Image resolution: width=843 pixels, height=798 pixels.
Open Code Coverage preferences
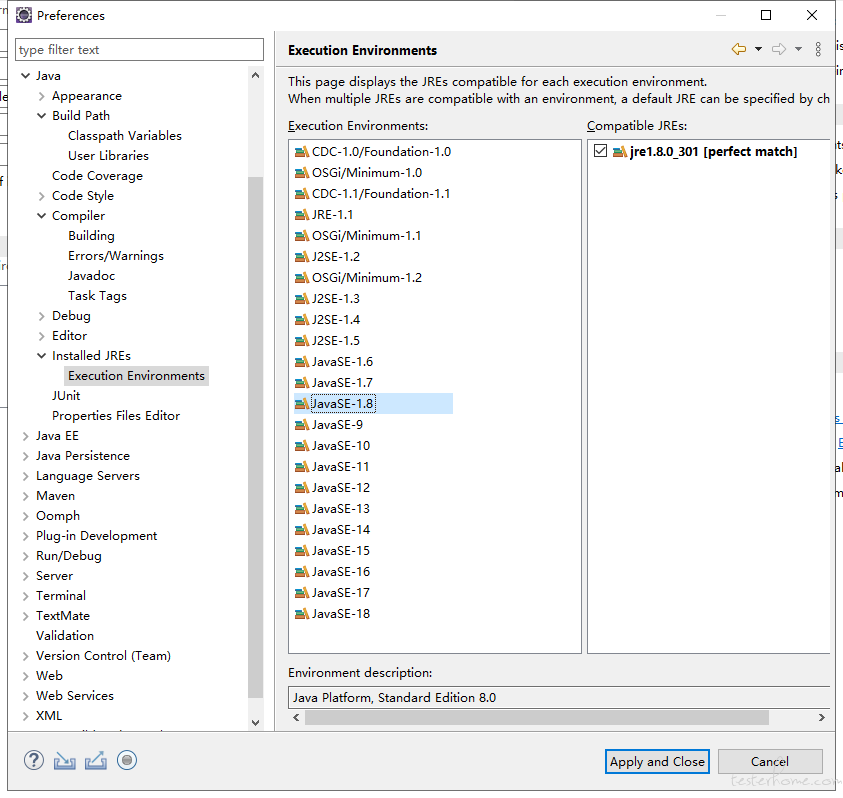pyautogui.click(x=97, y=176)
